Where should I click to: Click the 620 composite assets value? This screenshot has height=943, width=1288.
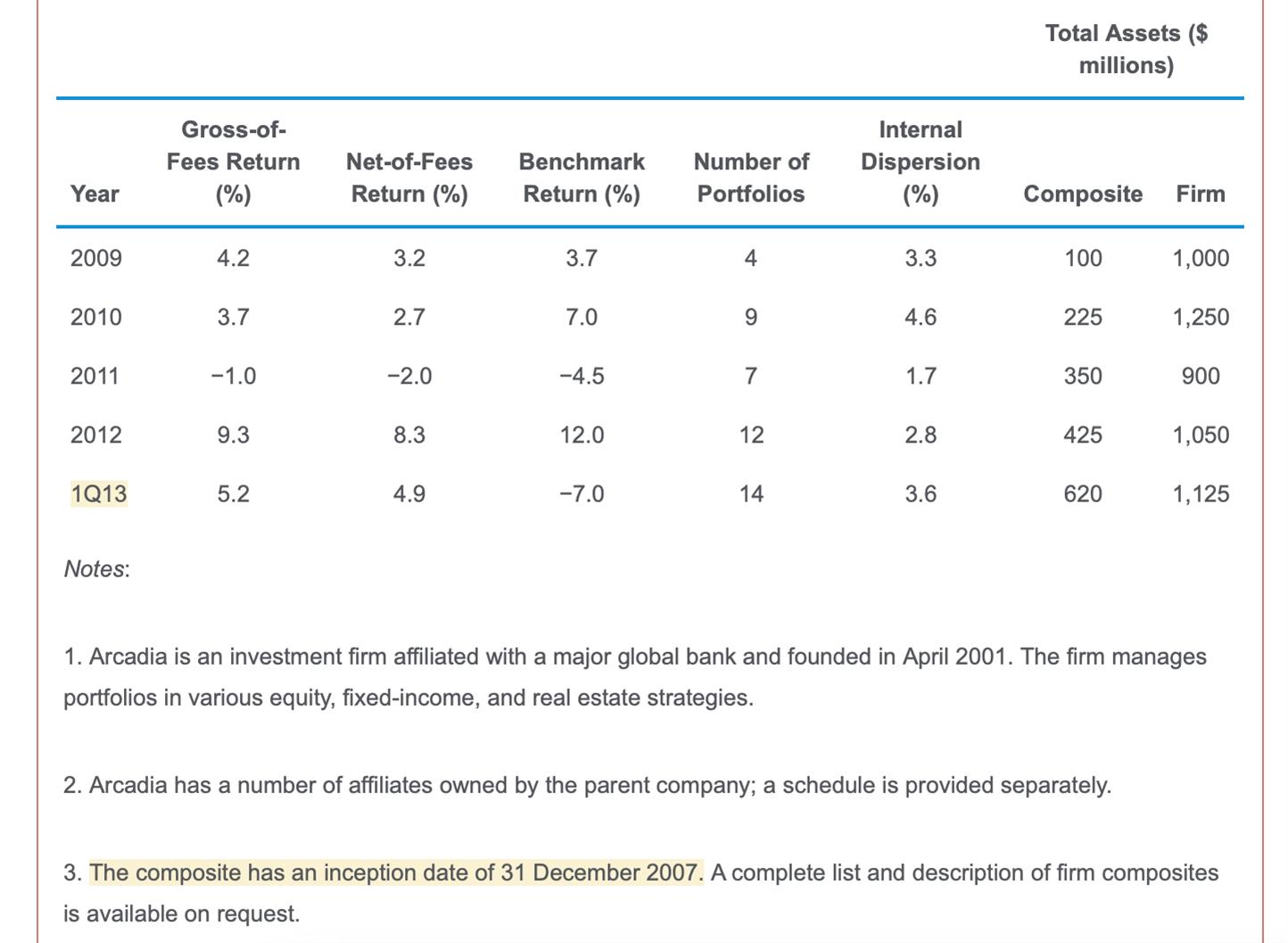pos(1083,493)
